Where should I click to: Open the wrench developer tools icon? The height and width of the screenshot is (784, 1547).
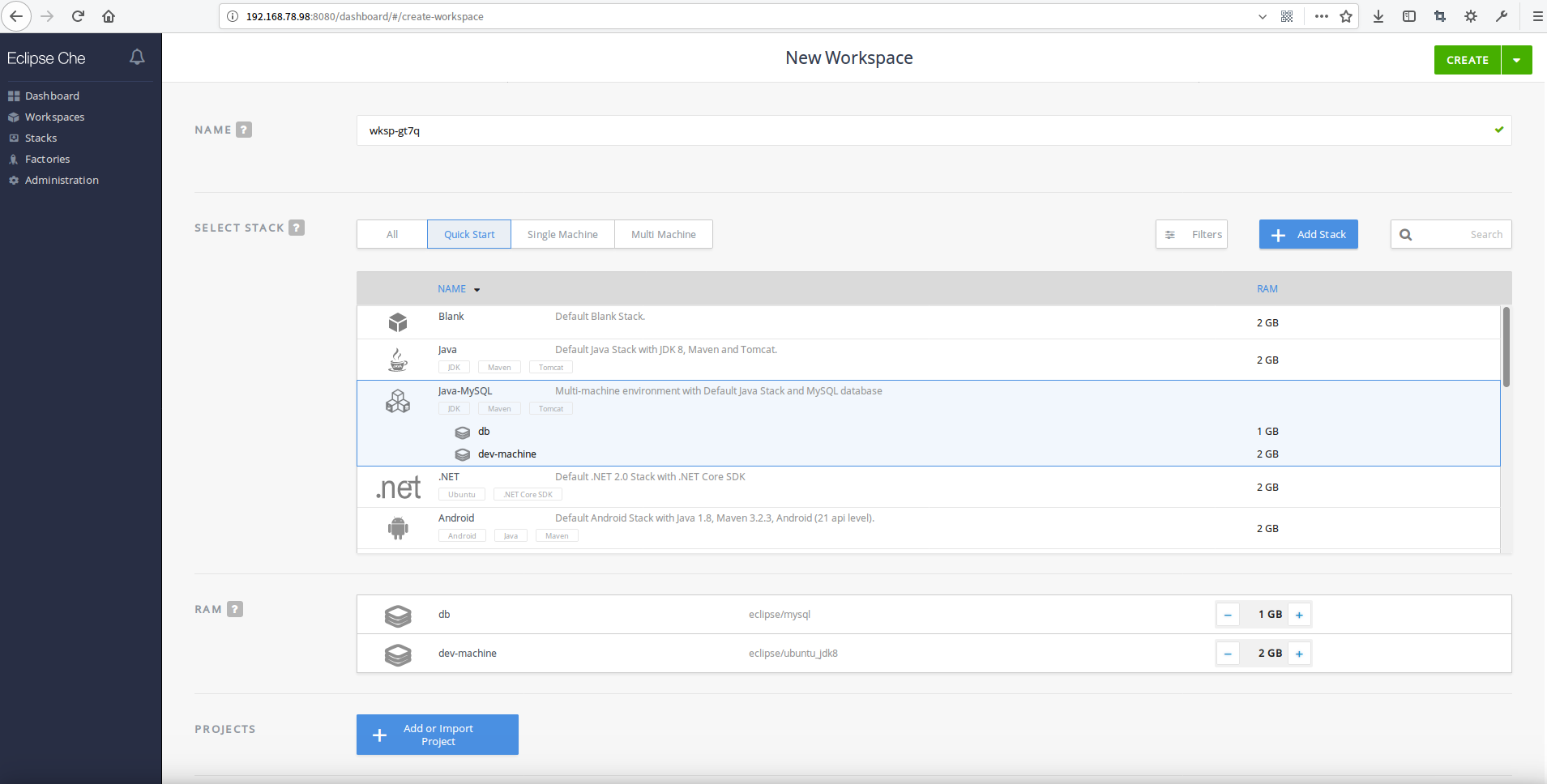click(1502, 16)
